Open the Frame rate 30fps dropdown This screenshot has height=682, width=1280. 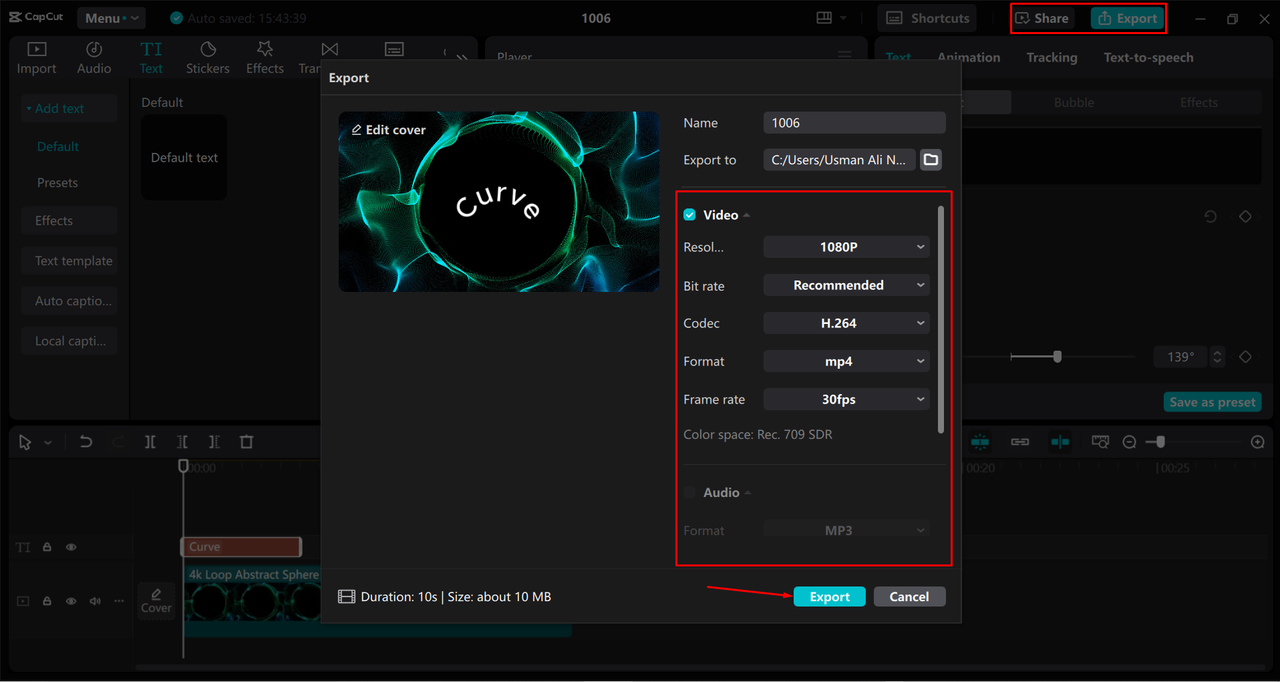[846, 399]
